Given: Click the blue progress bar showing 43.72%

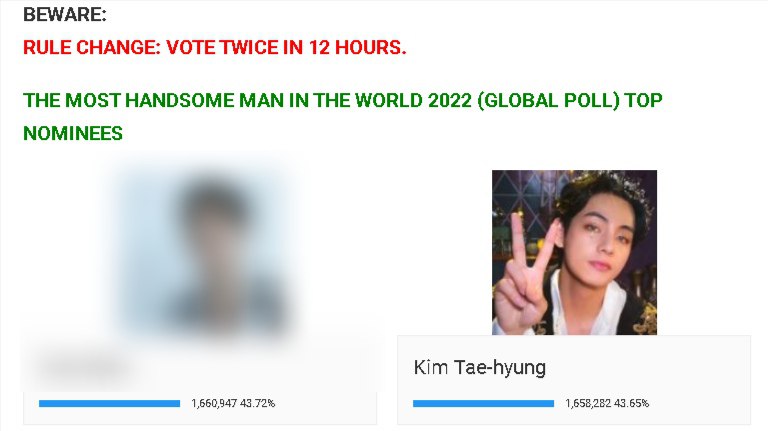Looking at the screenshot, I should (110, 403).
